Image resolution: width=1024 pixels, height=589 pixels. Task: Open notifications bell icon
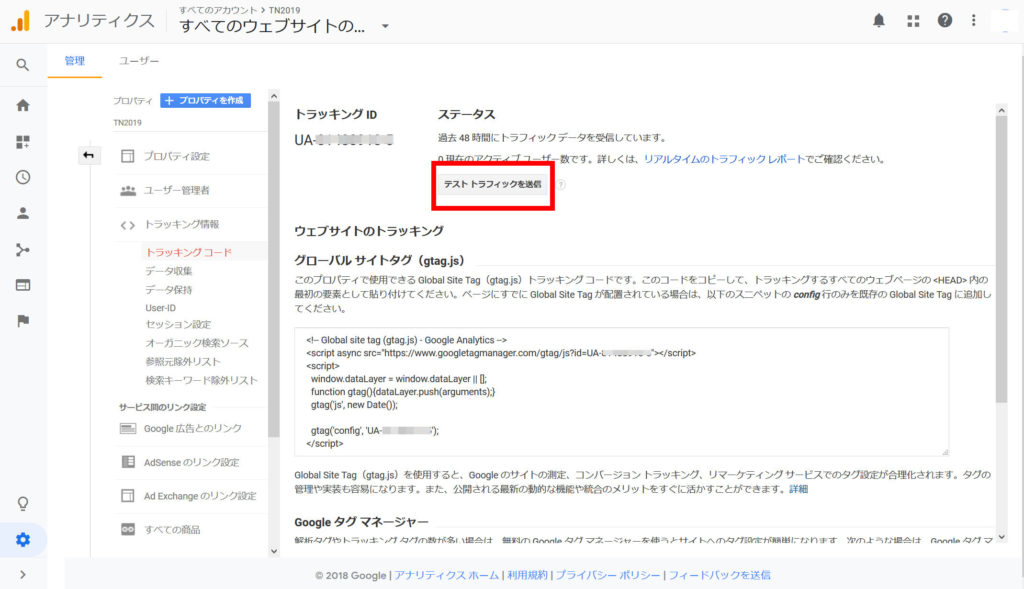tap(879, 20)
